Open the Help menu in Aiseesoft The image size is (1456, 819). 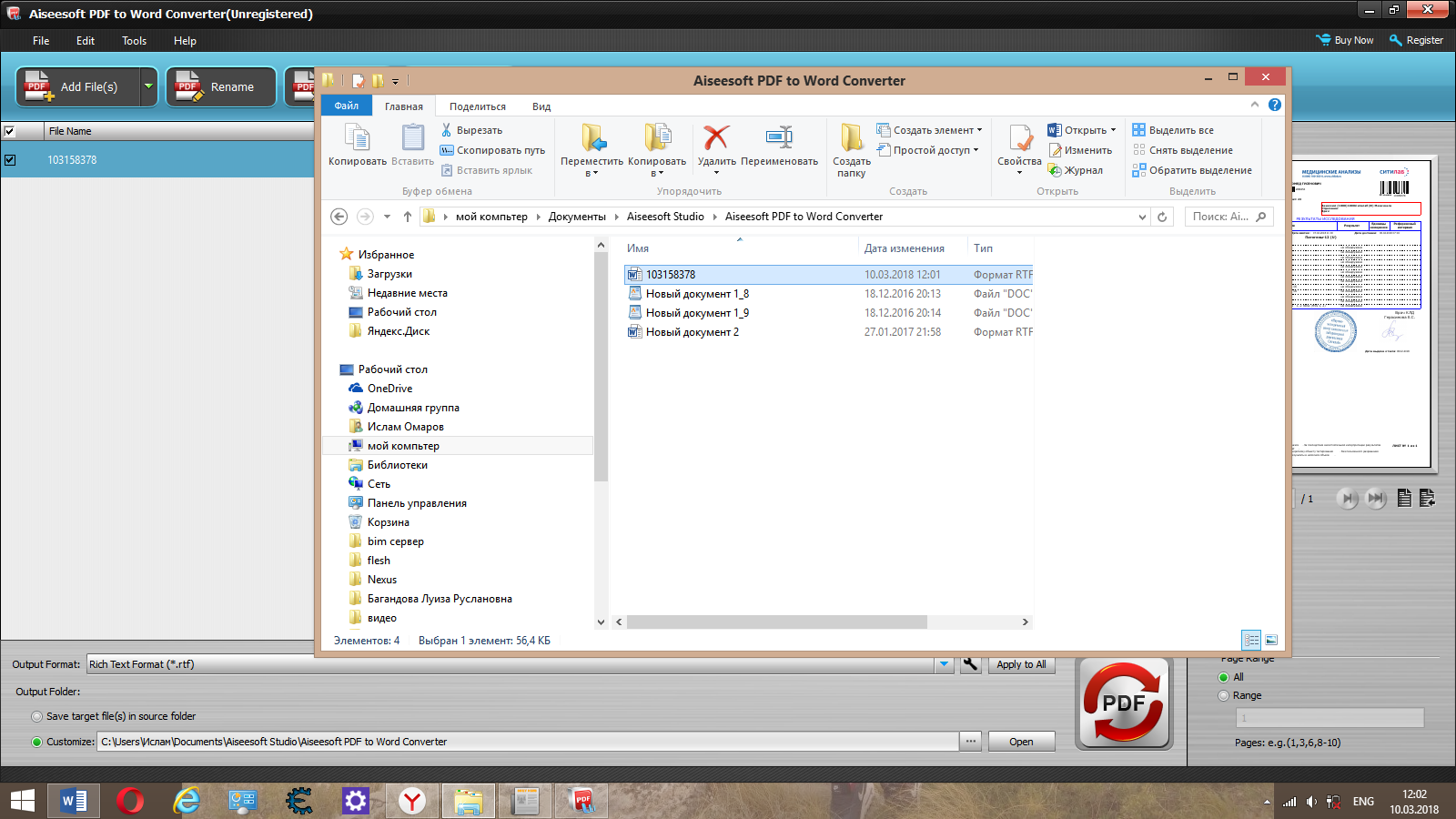click(x=185, y=41)
